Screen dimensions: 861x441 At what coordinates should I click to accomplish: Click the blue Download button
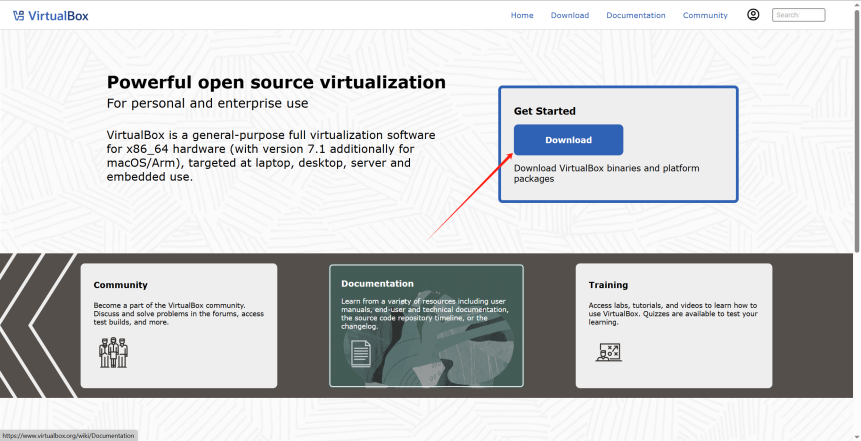(568, 140)
